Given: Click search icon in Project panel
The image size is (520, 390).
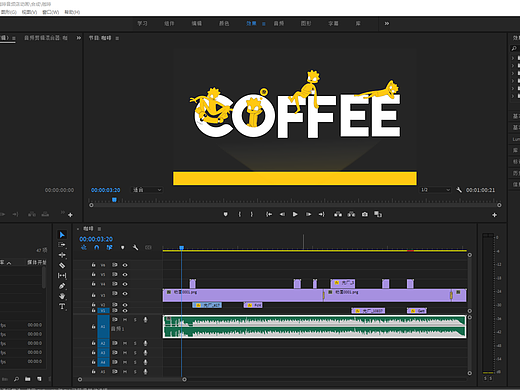Looking at the screenshot, I should tap(16, 379).
